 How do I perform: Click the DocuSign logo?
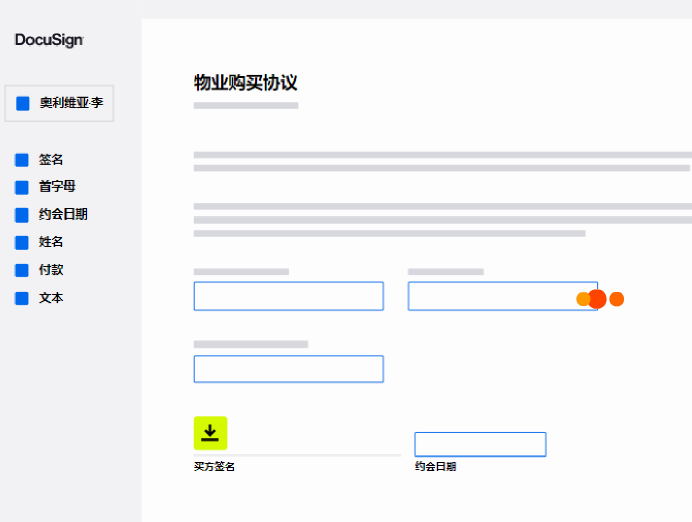[49, 40]
